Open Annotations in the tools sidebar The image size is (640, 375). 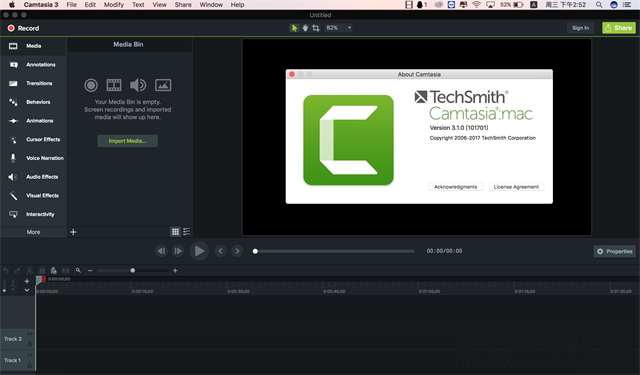[x=33, y=64]
